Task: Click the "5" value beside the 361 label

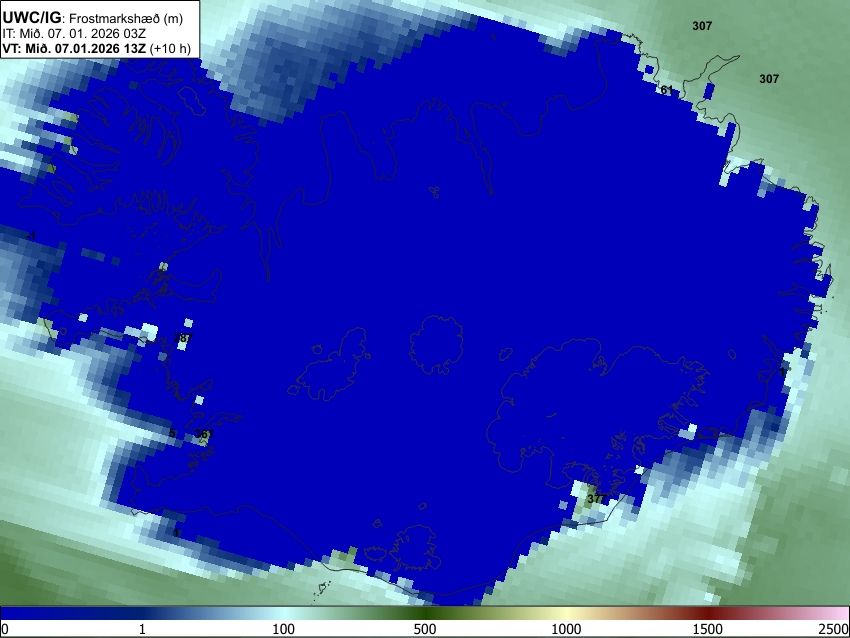Action: click(172, 433)
